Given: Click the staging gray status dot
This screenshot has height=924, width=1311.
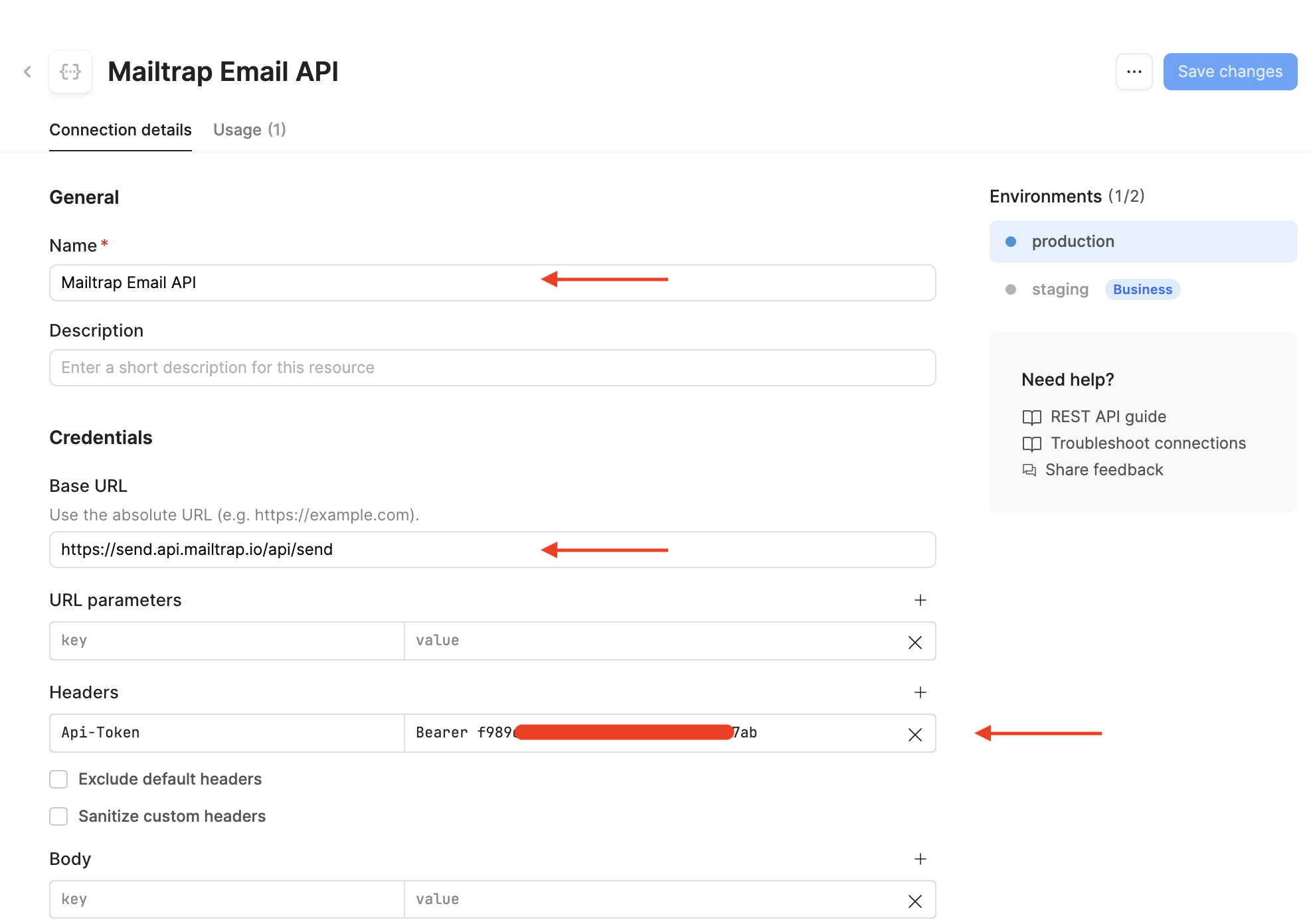Looking at the screenshot, I should click(x=1011, y=289).
